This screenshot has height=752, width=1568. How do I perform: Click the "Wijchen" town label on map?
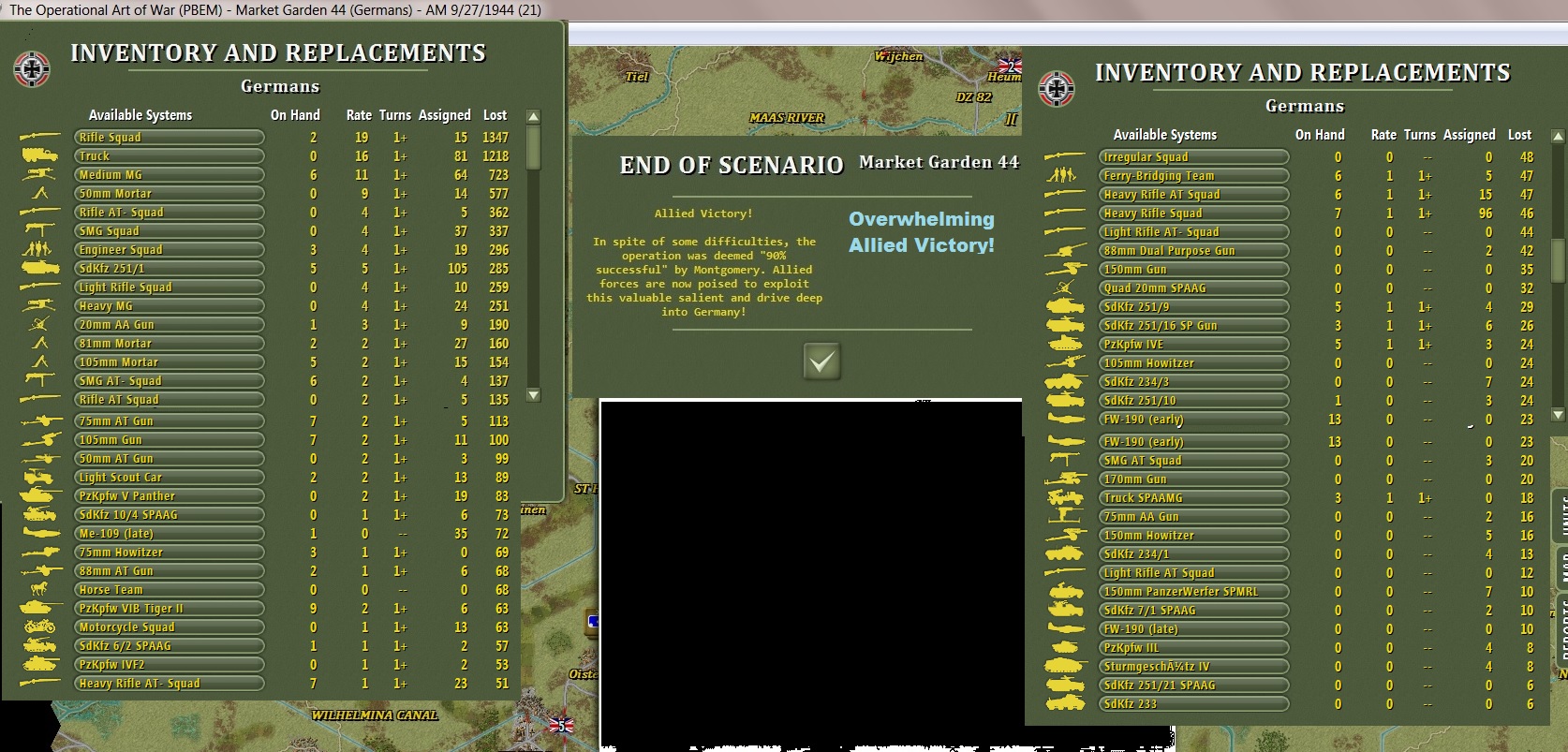[898, 56]
